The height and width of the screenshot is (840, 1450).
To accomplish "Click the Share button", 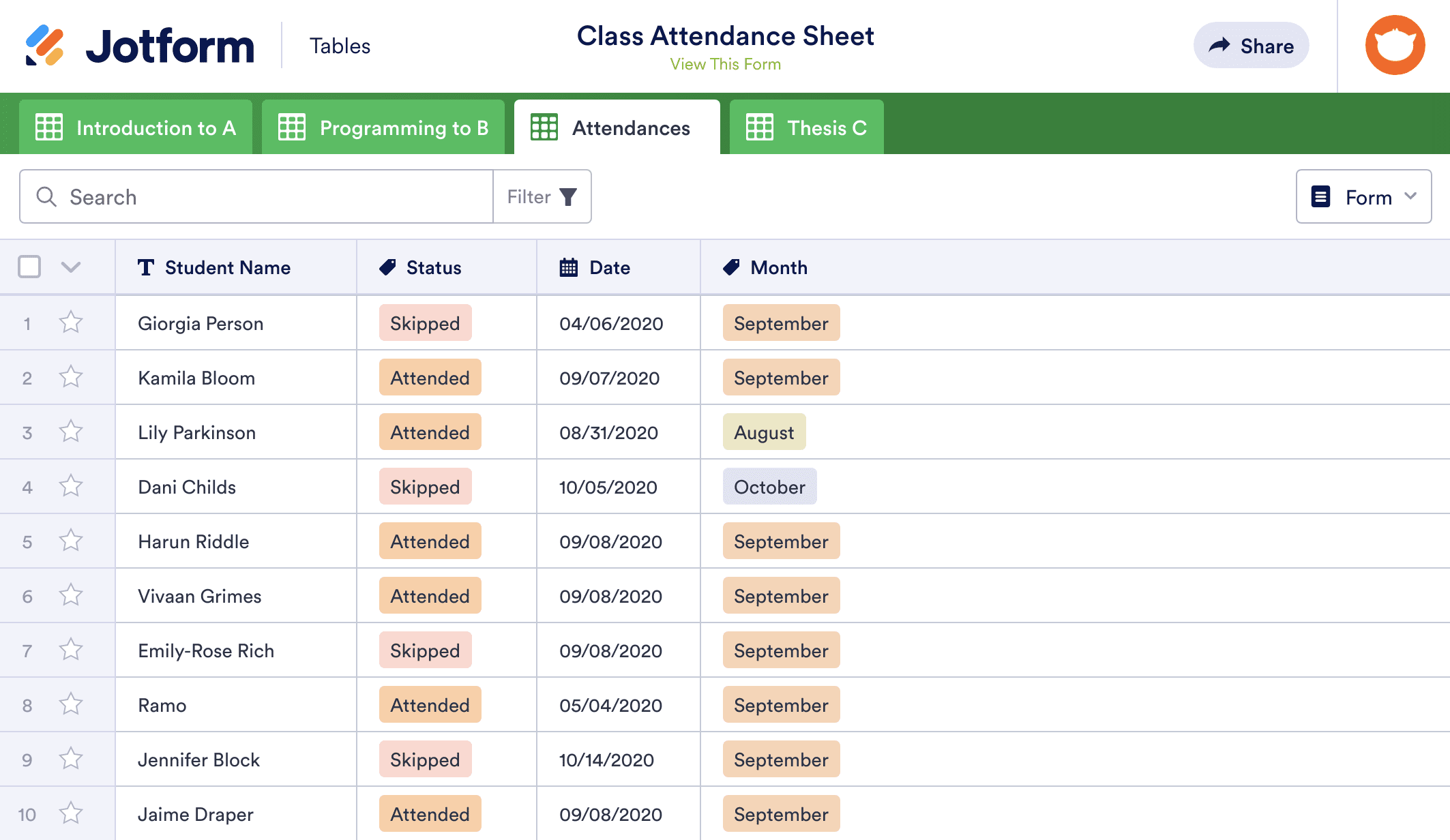I will tap(1251, 46).
